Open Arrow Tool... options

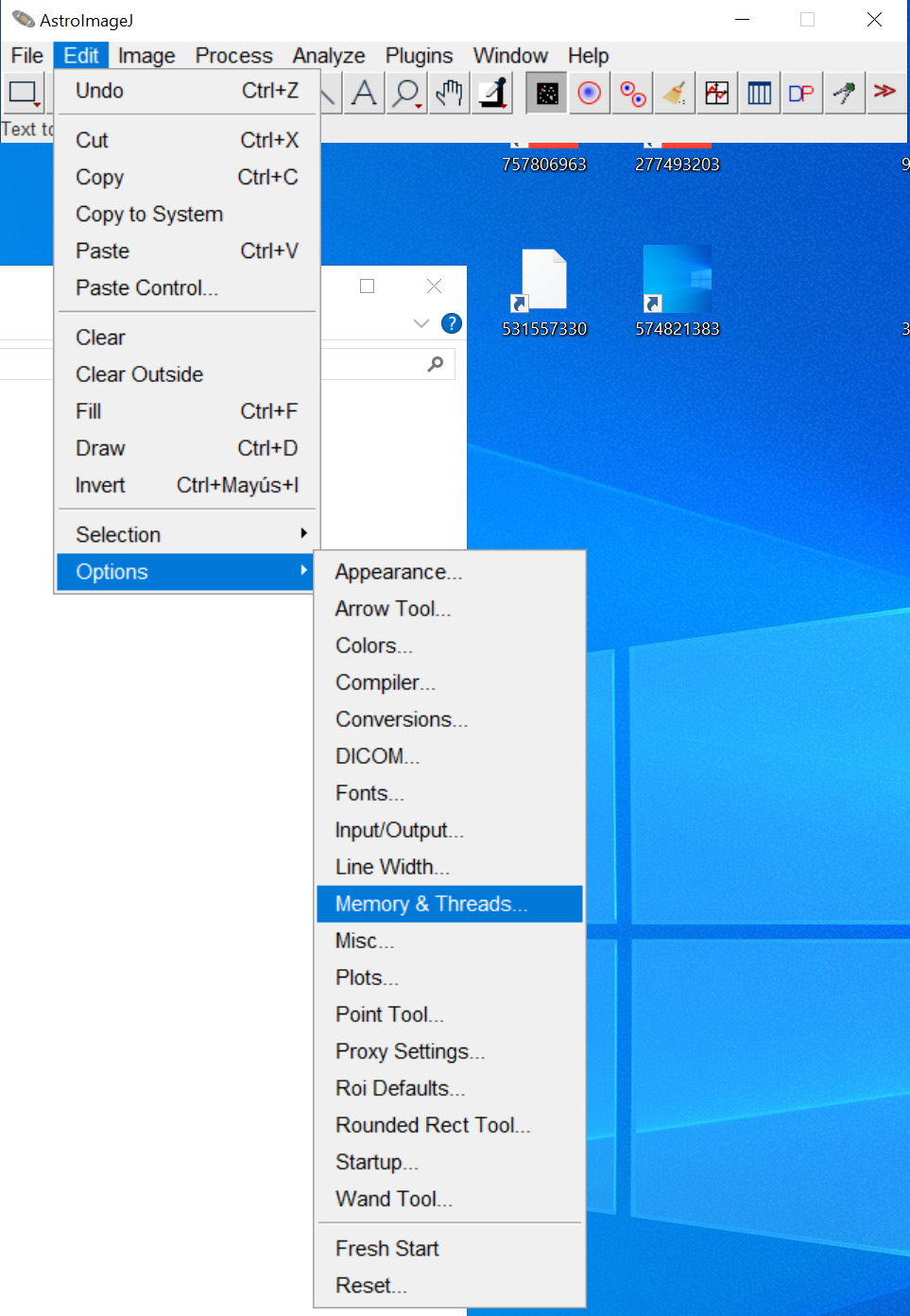click(450, 609)
